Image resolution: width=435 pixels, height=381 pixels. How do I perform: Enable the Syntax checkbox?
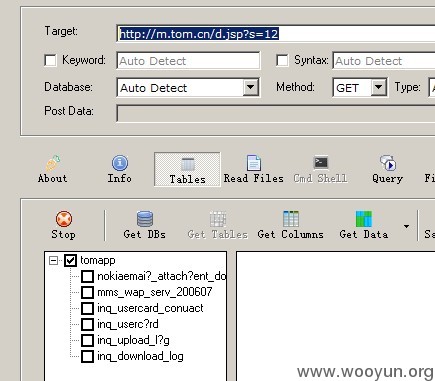282,60
